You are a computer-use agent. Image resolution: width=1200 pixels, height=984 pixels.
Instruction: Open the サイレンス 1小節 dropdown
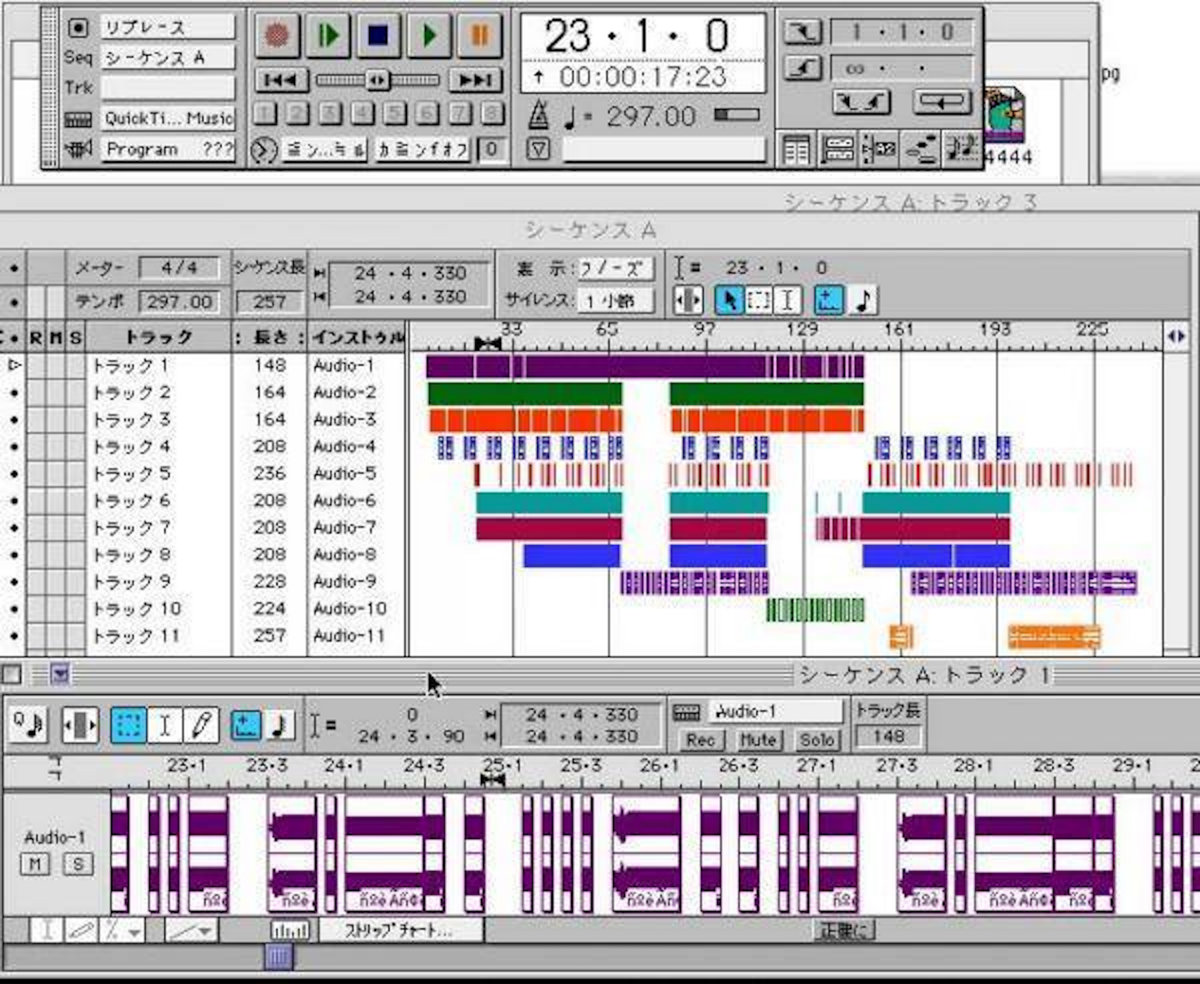[616, 300]
